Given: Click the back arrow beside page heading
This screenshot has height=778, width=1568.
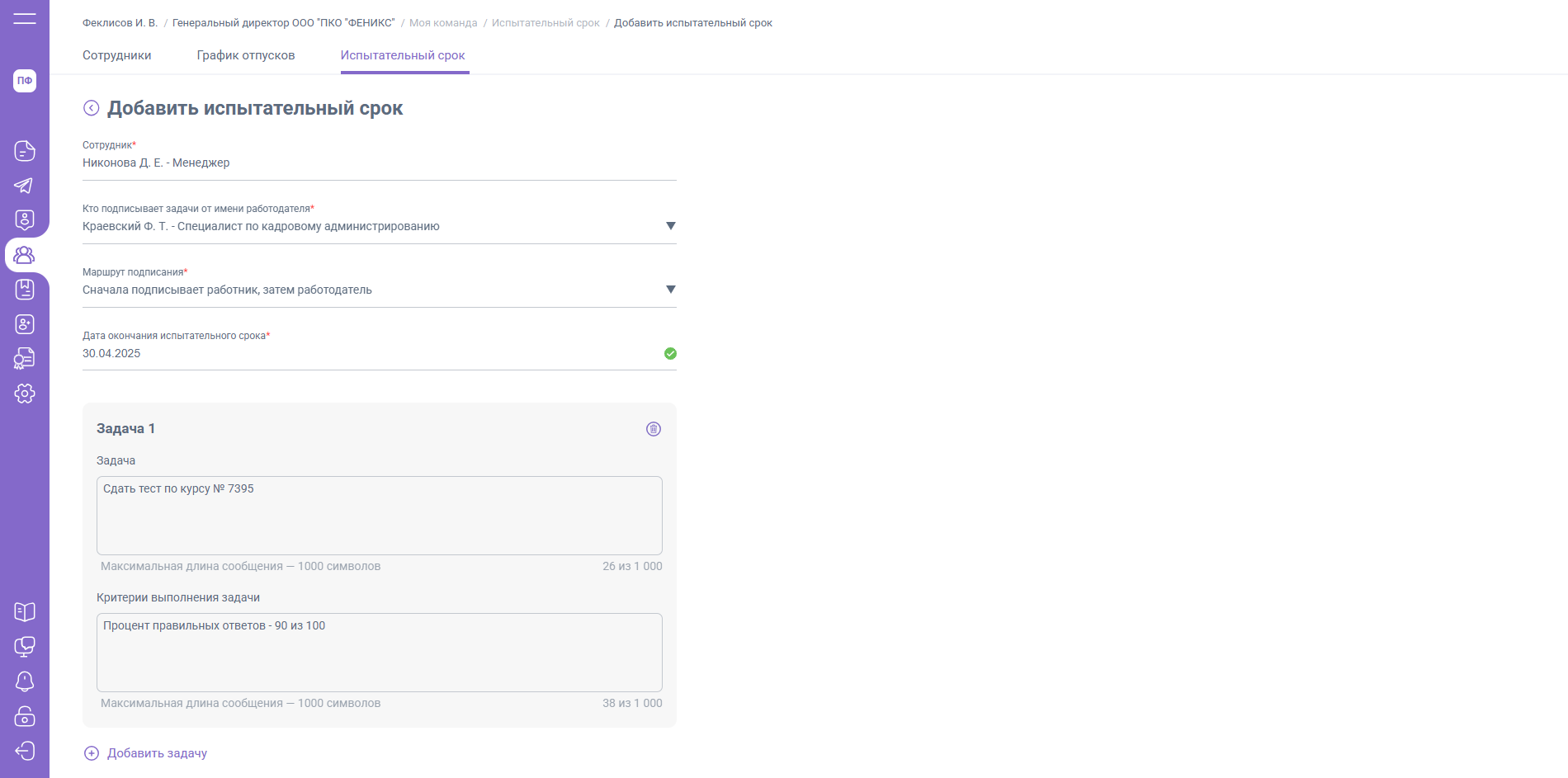Looking at the screenshot, I should pos(92,108).
